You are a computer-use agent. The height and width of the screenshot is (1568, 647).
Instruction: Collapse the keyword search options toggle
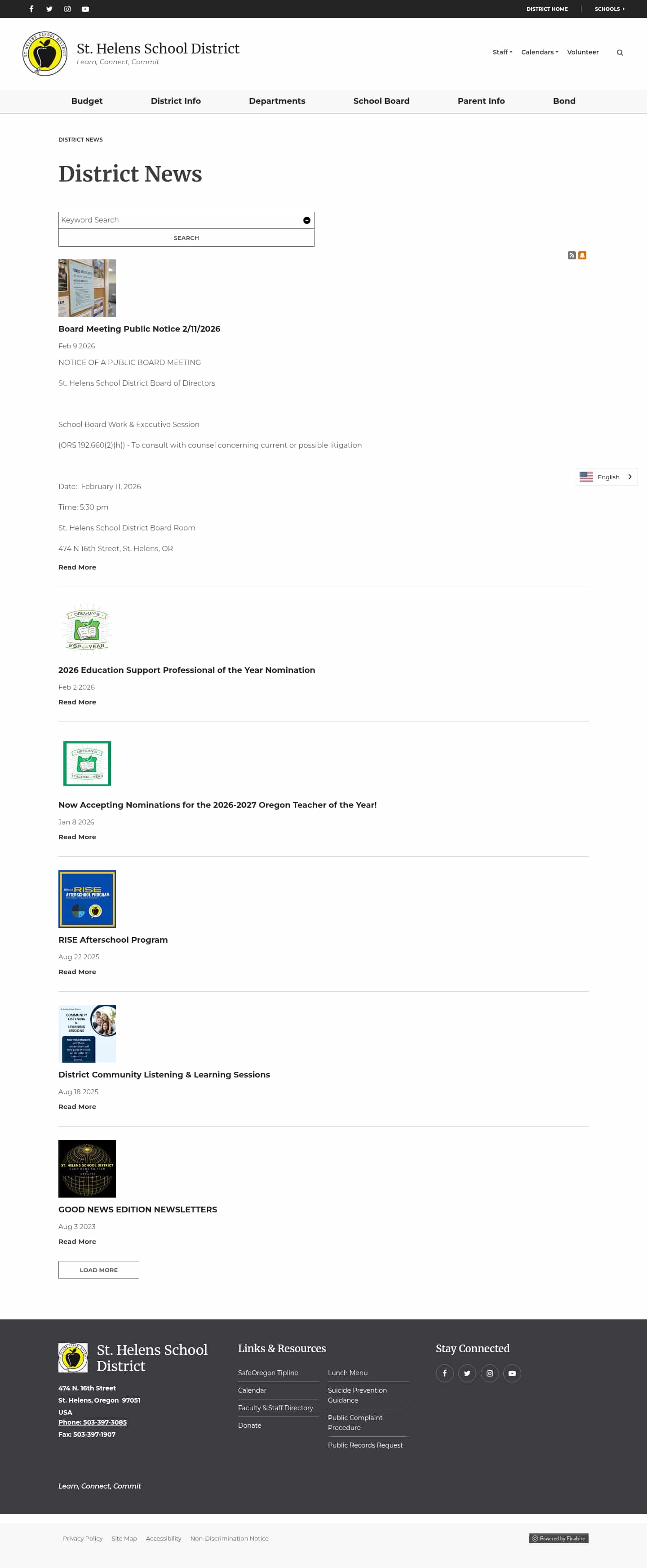tap(307, 220)
